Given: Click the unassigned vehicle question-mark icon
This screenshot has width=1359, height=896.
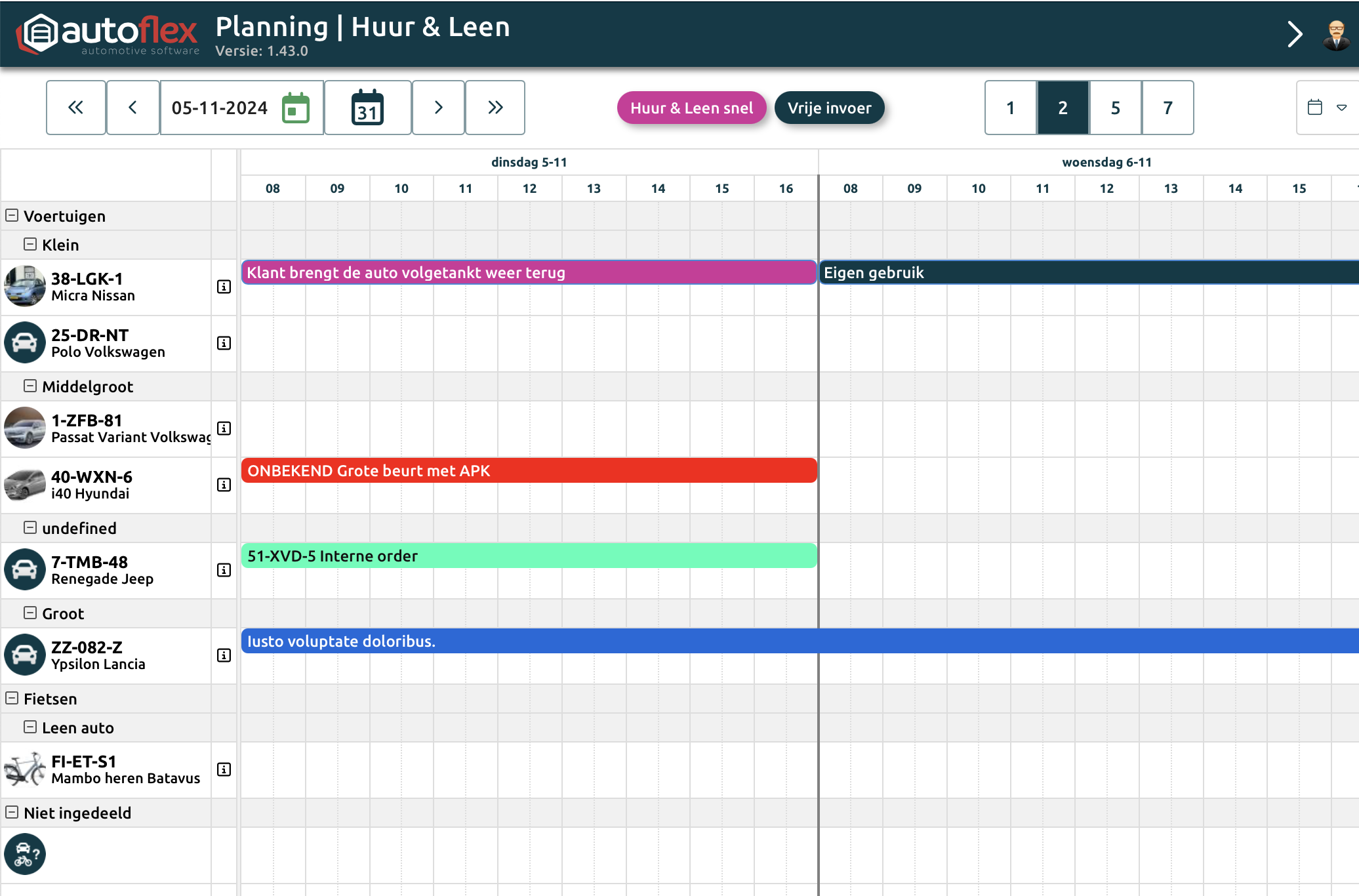Looking at the screenshot, I should coord(25,854).
